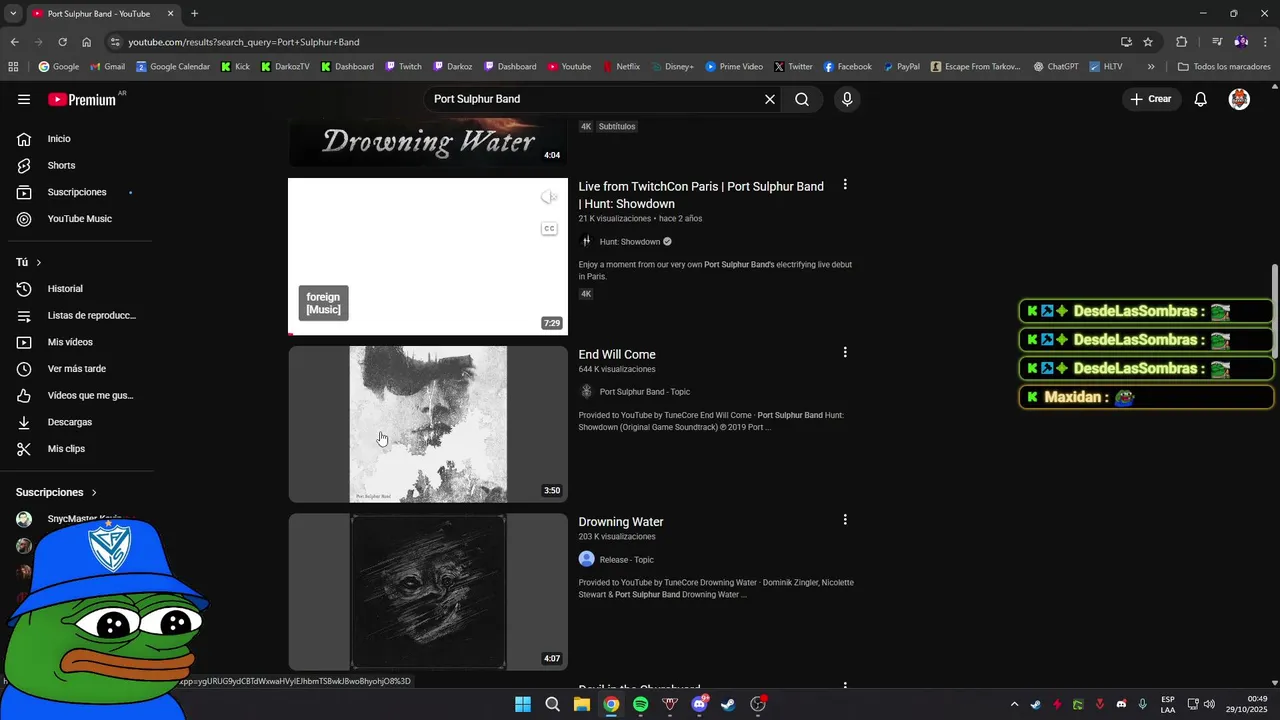The width and height of the screenshot is (1280, 720).
Task: Go back with the browser back arrow
Action: click(14, 42)
